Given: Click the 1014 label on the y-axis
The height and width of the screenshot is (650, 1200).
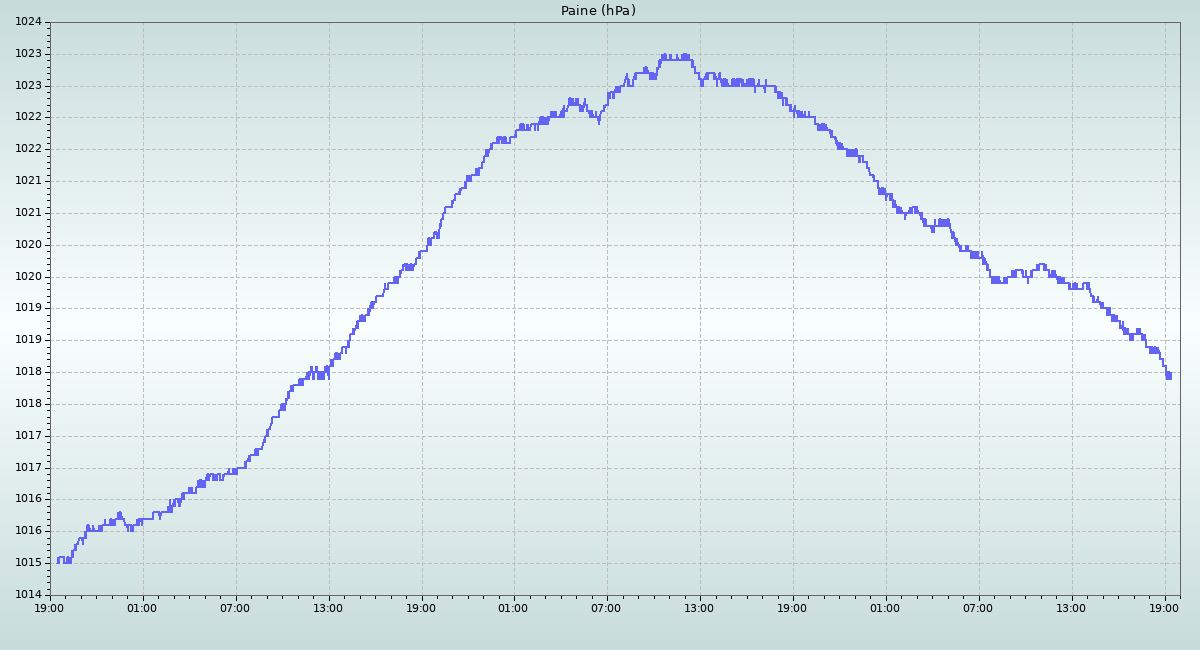Looking at the screenshot, I should (29, 595).
